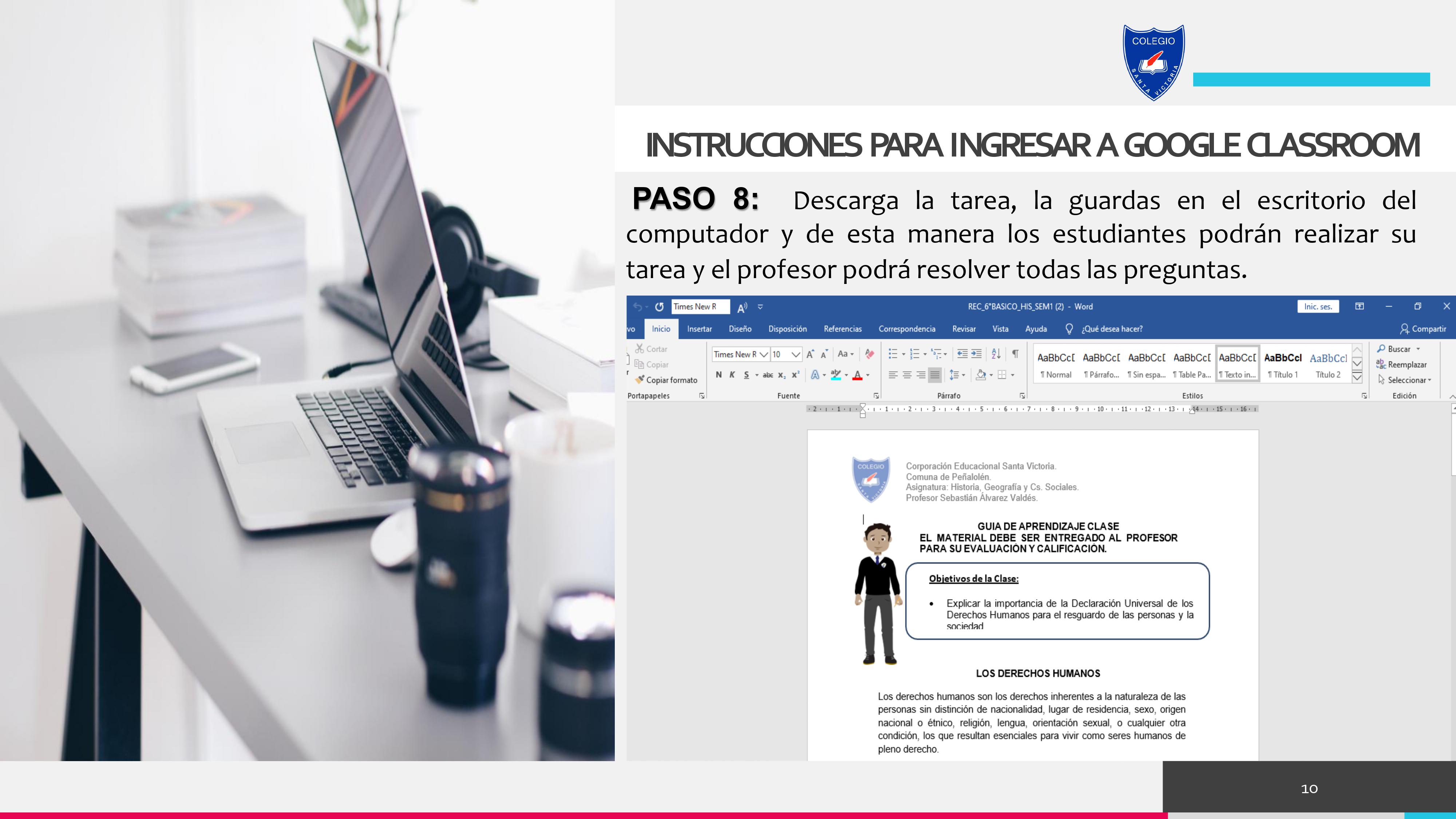The image size is (1456, 819).
Task: Toggle underline with the S button
Action: pos(747,375)
